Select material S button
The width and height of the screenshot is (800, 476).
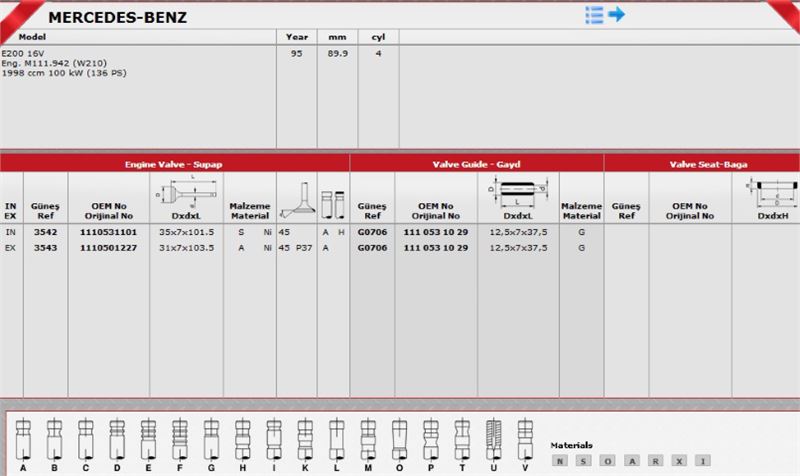pos(583,461)
